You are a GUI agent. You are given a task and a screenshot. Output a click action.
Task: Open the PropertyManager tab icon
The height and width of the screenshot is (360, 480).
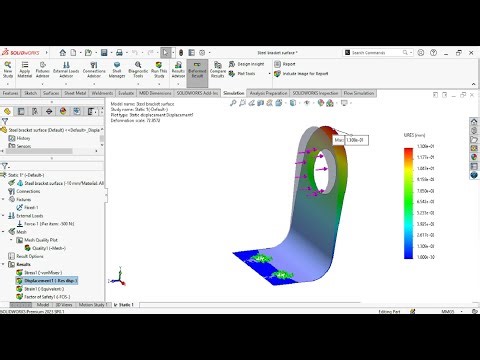(21, 111)
